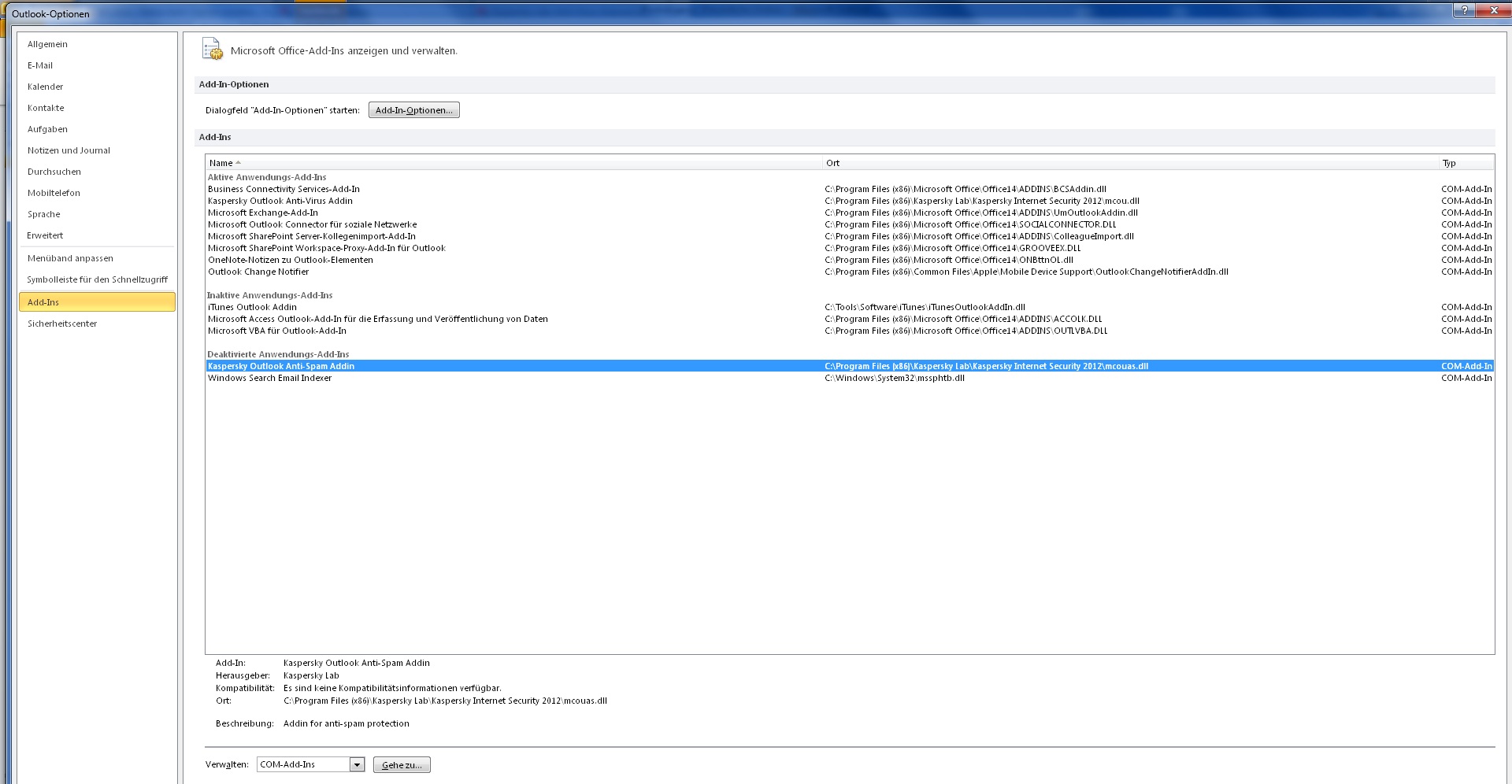Viewport: 1512px width, 784px height.
Task: Click the Deaktivierte Anwendungs-Add-Ins group heading
Action: [278, 354]
